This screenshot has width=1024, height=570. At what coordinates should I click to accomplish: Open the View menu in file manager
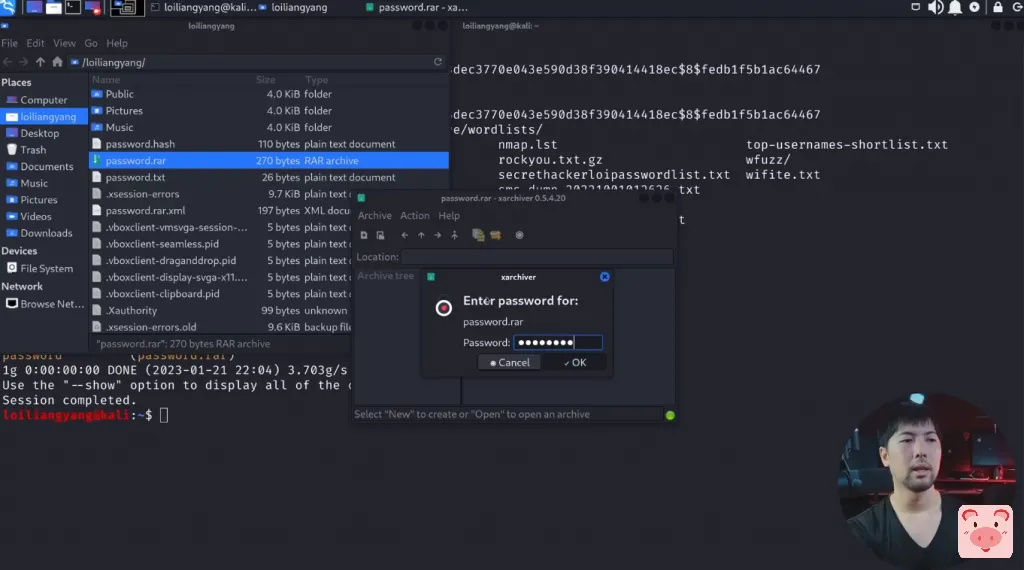coord(64,43)
